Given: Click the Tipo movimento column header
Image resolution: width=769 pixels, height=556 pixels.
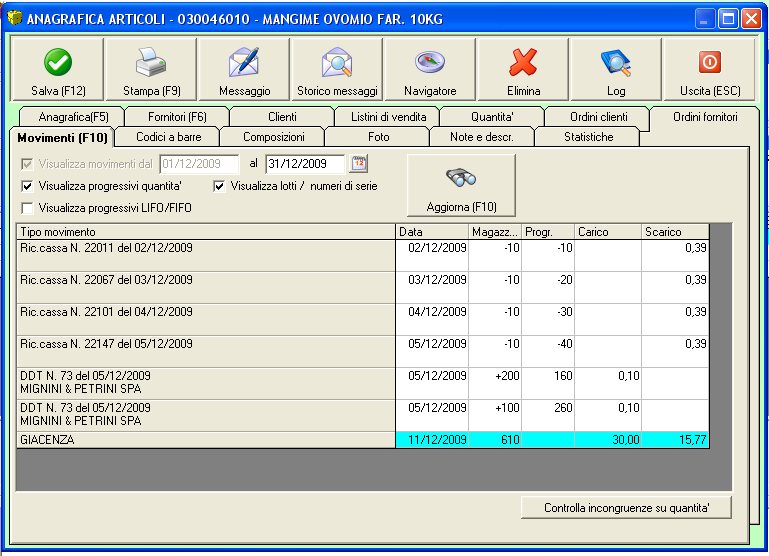Looking at the screenshot, I should [205, 232].
